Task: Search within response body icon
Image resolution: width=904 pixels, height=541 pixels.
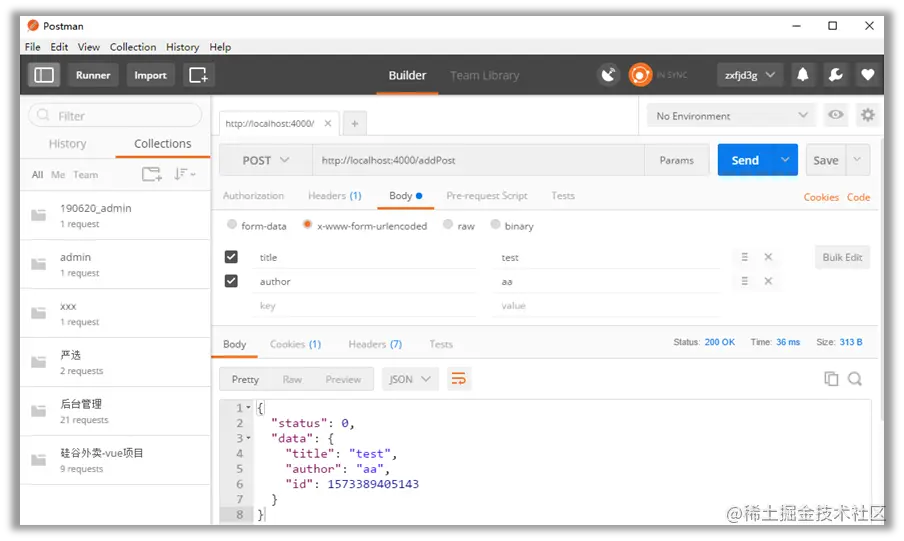Action: pyautogui.click(x=855, y=379)
